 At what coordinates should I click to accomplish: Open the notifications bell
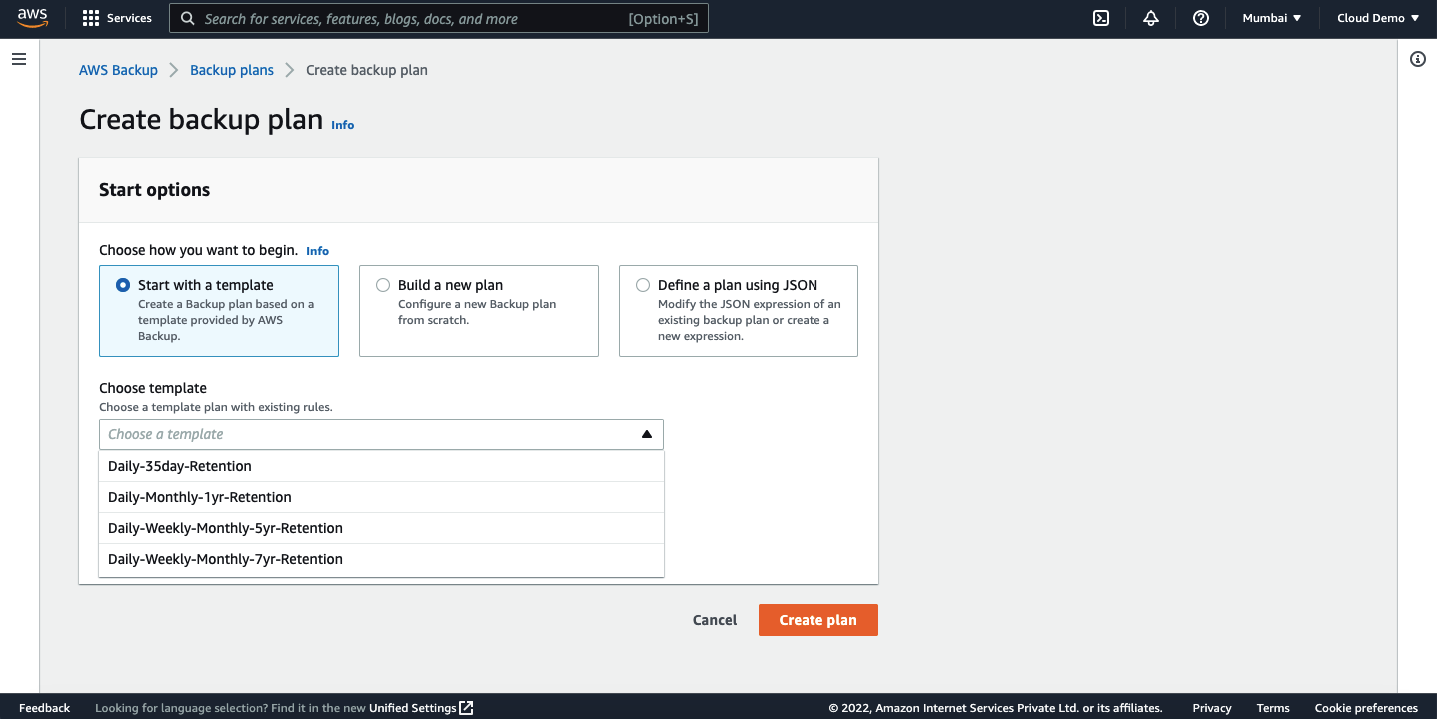(x=1151, y=18)
